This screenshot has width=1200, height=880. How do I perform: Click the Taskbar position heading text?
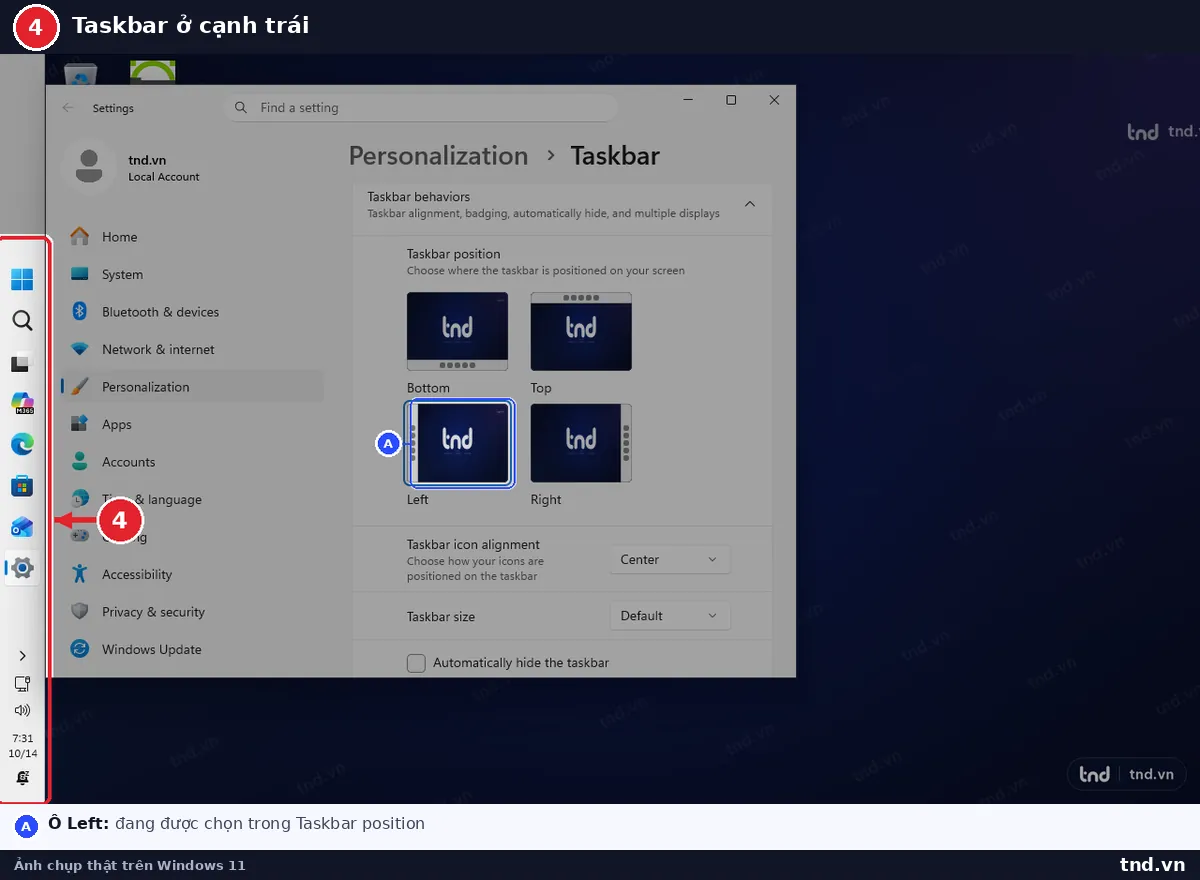453,254
